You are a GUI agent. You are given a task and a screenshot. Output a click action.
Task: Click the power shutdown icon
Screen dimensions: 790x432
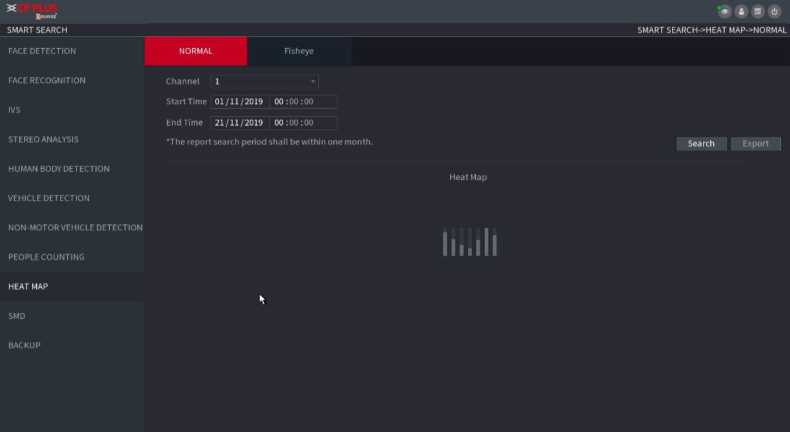tap(774, 11)
